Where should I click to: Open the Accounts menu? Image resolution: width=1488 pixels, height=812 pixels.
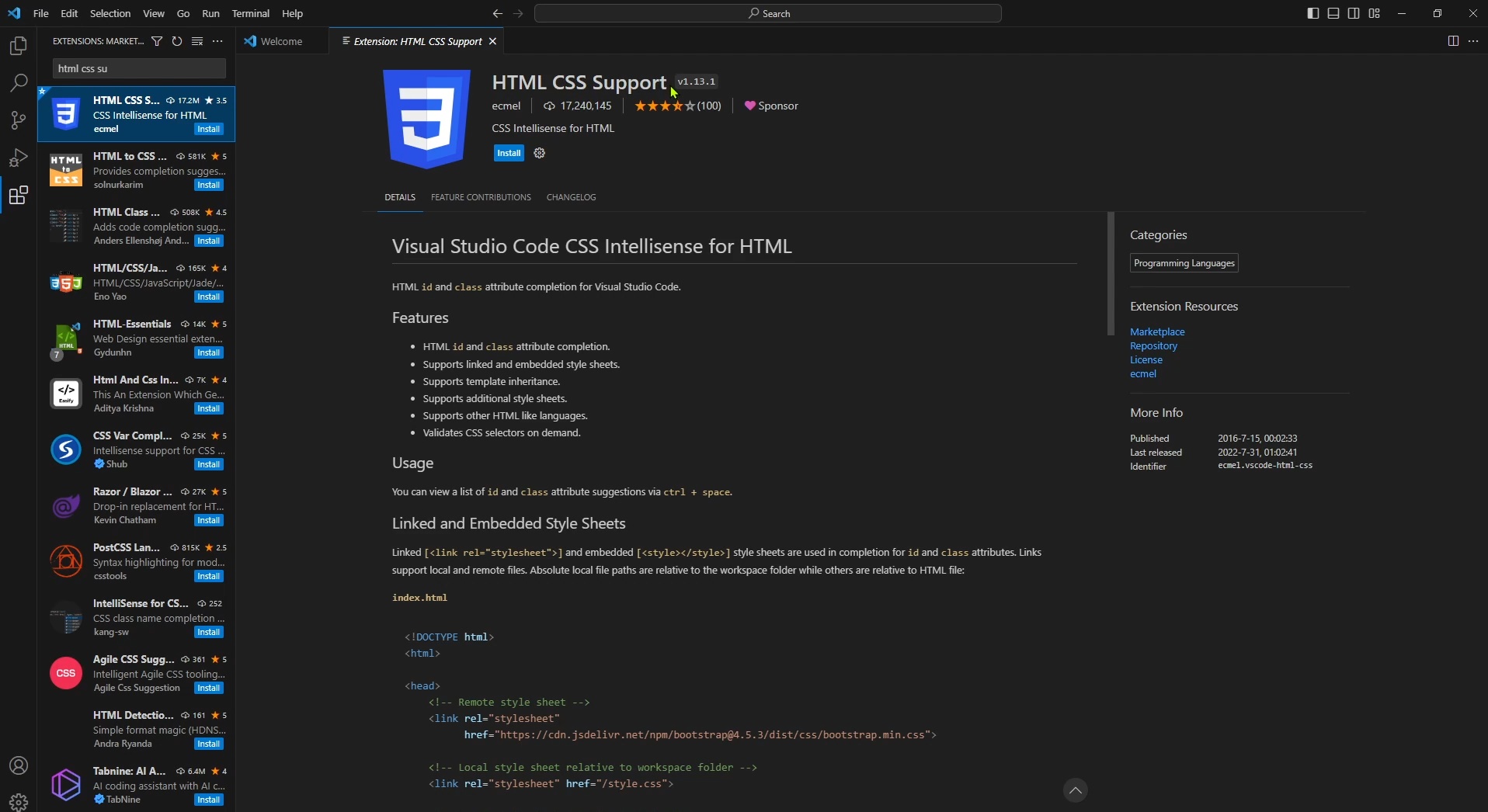(x=18, y=766)
